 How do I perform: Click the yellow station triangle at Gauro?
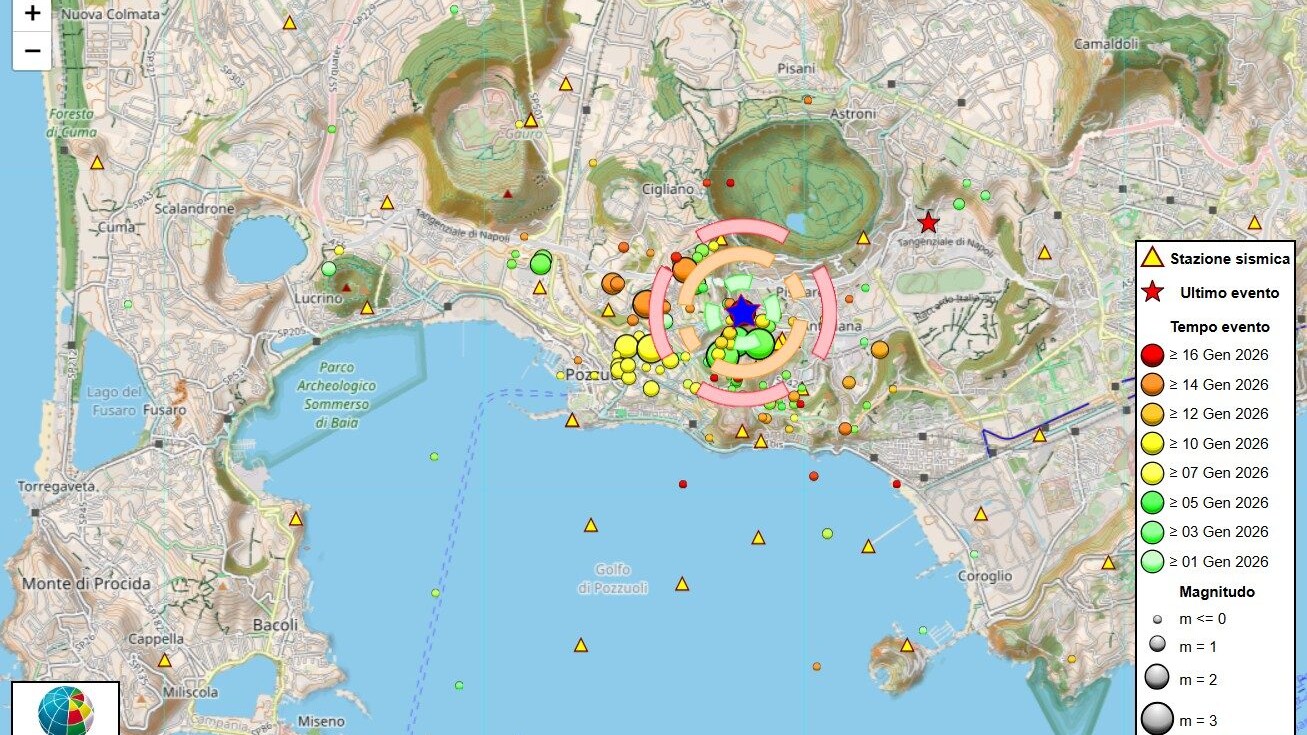[531, 121]
